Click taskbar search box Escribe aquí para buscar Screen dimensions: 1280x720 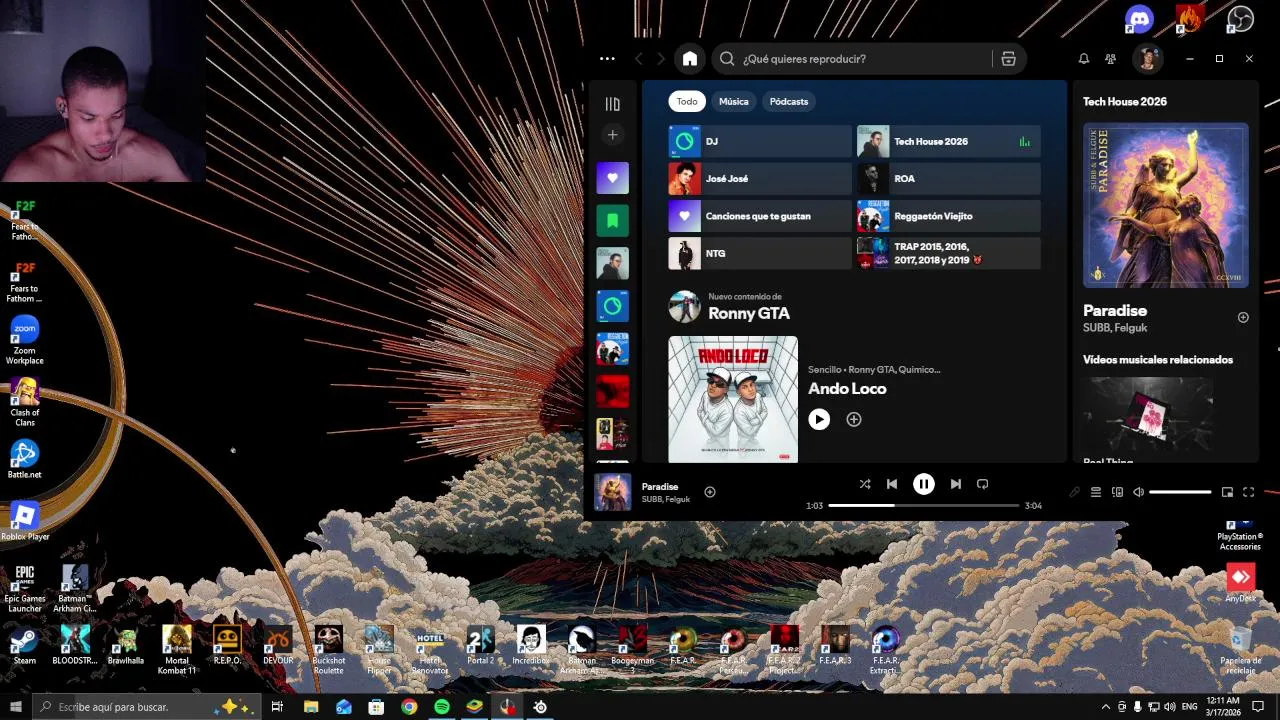pos(148,707)
